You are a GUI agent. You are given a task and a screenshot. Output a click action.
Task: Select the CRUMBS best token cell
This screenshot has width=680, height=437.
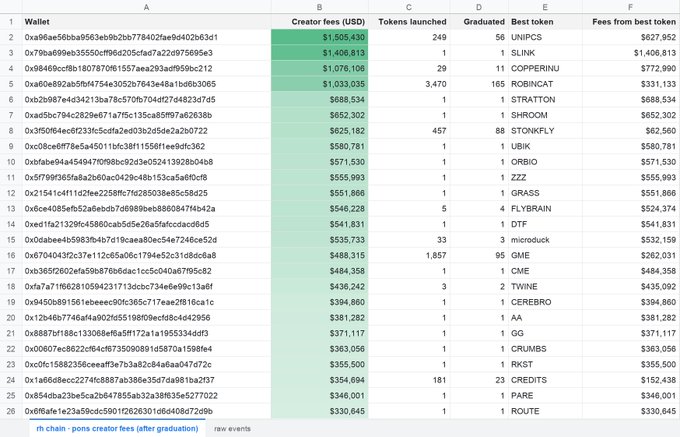pos(545,349)
